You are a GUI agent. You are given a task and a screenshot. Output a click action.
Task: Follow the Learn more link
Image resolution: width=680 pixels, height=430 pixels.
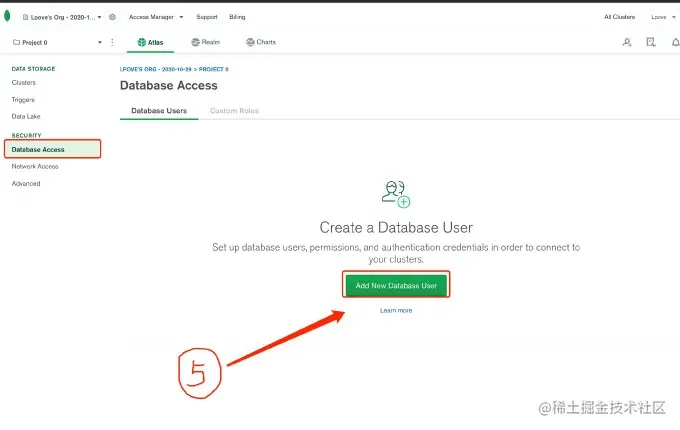[396, 310]
